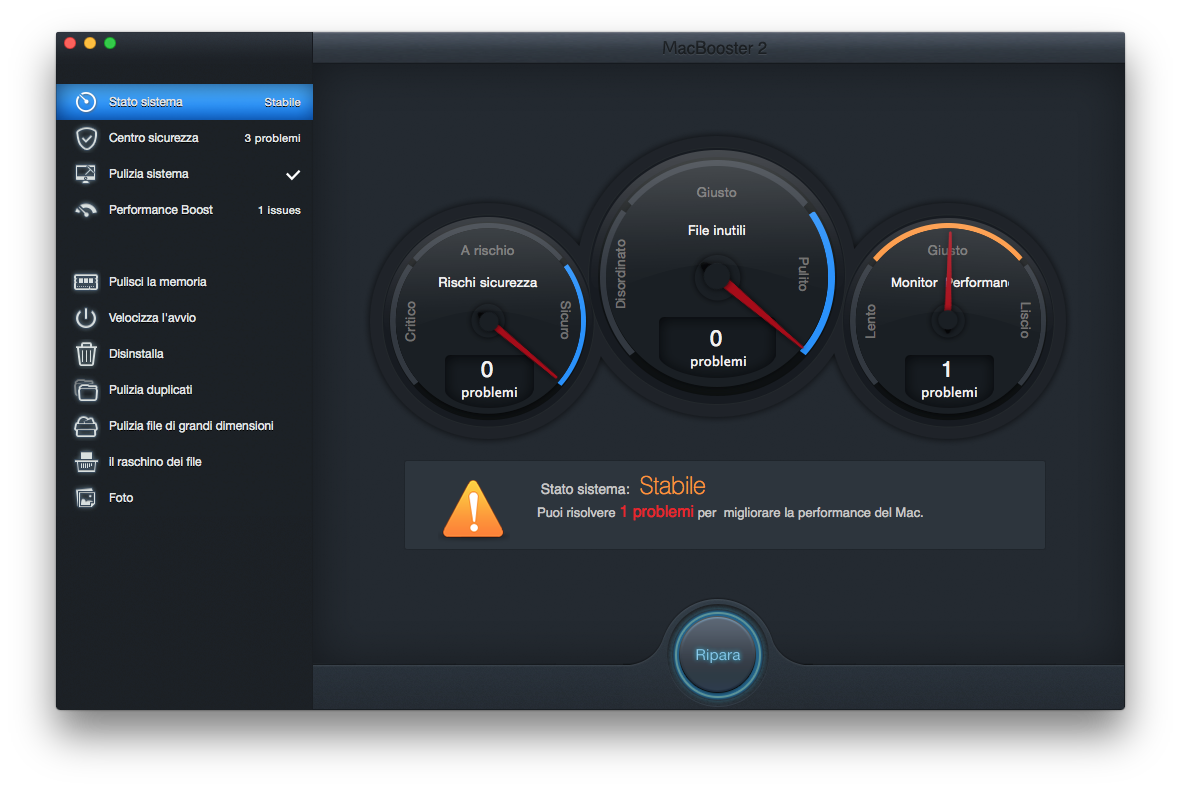Image resolution: width=1181 pixels, height=790 pixels.
Task: Click the Performance Boost speedometer icon
Action: click(x=86, y=210)
